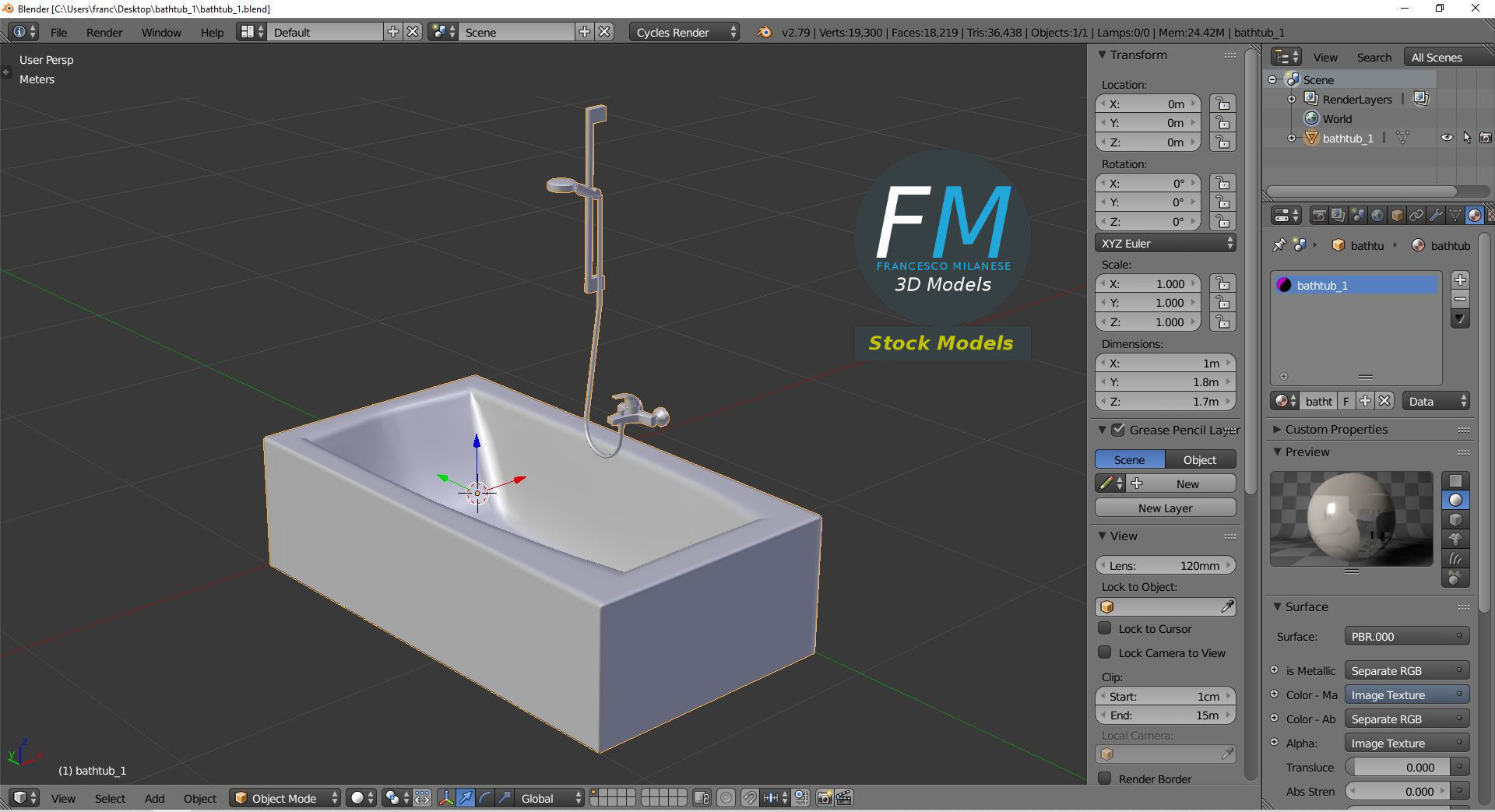Image resolution: width=1495 pixels, height=812 pixels.
Task: Add a new screen layout with plus icon
Action: 393,32
